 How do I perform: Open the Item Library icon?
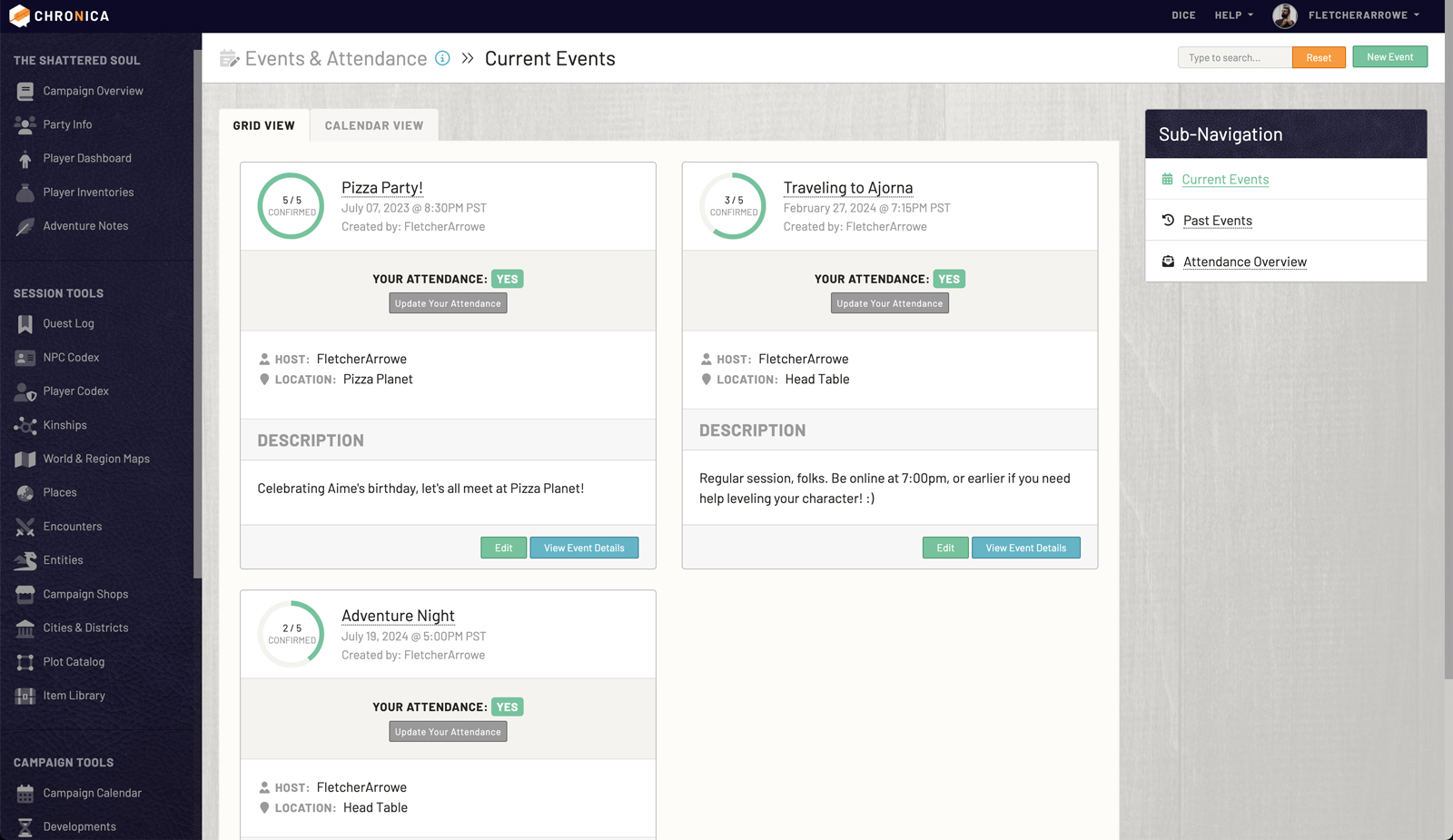(x=25, y=696)
